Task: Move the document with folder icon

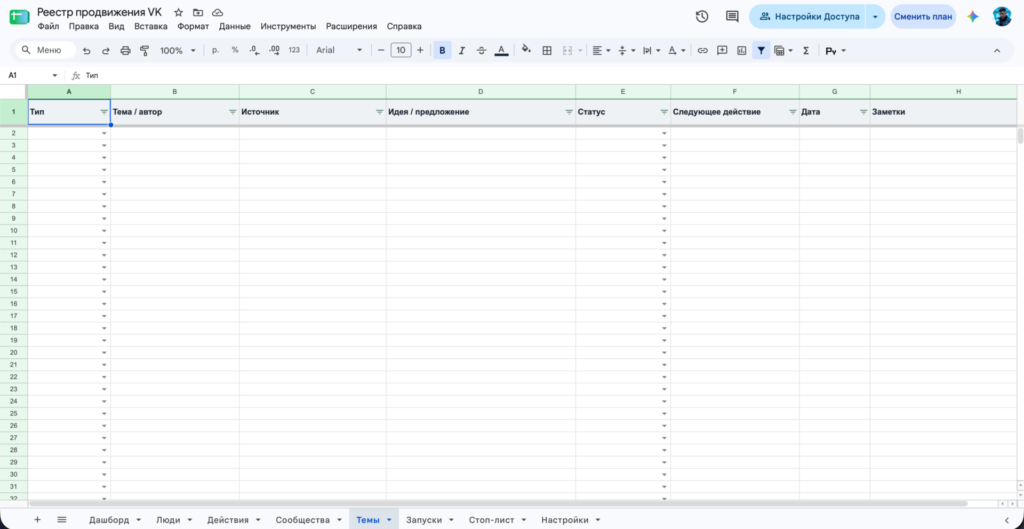Action: (198, 12)
